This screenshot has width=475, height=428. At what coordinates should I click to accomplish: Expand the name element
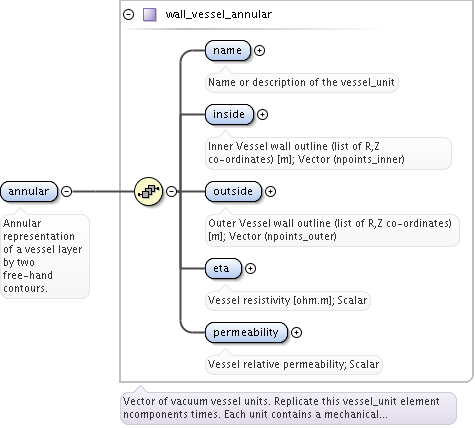pos(259,50)
